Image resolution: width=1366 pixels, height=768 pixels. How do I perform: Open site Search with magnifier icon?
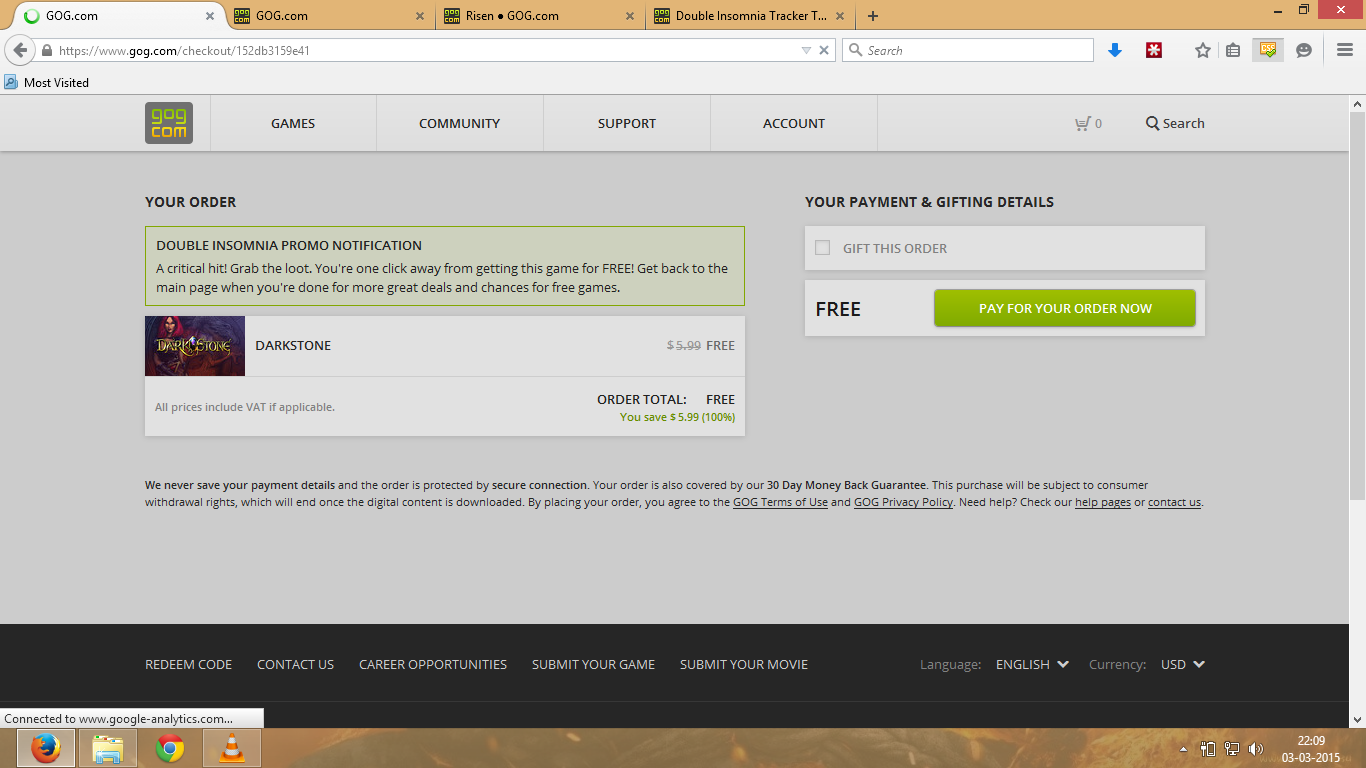point(1175,123)
